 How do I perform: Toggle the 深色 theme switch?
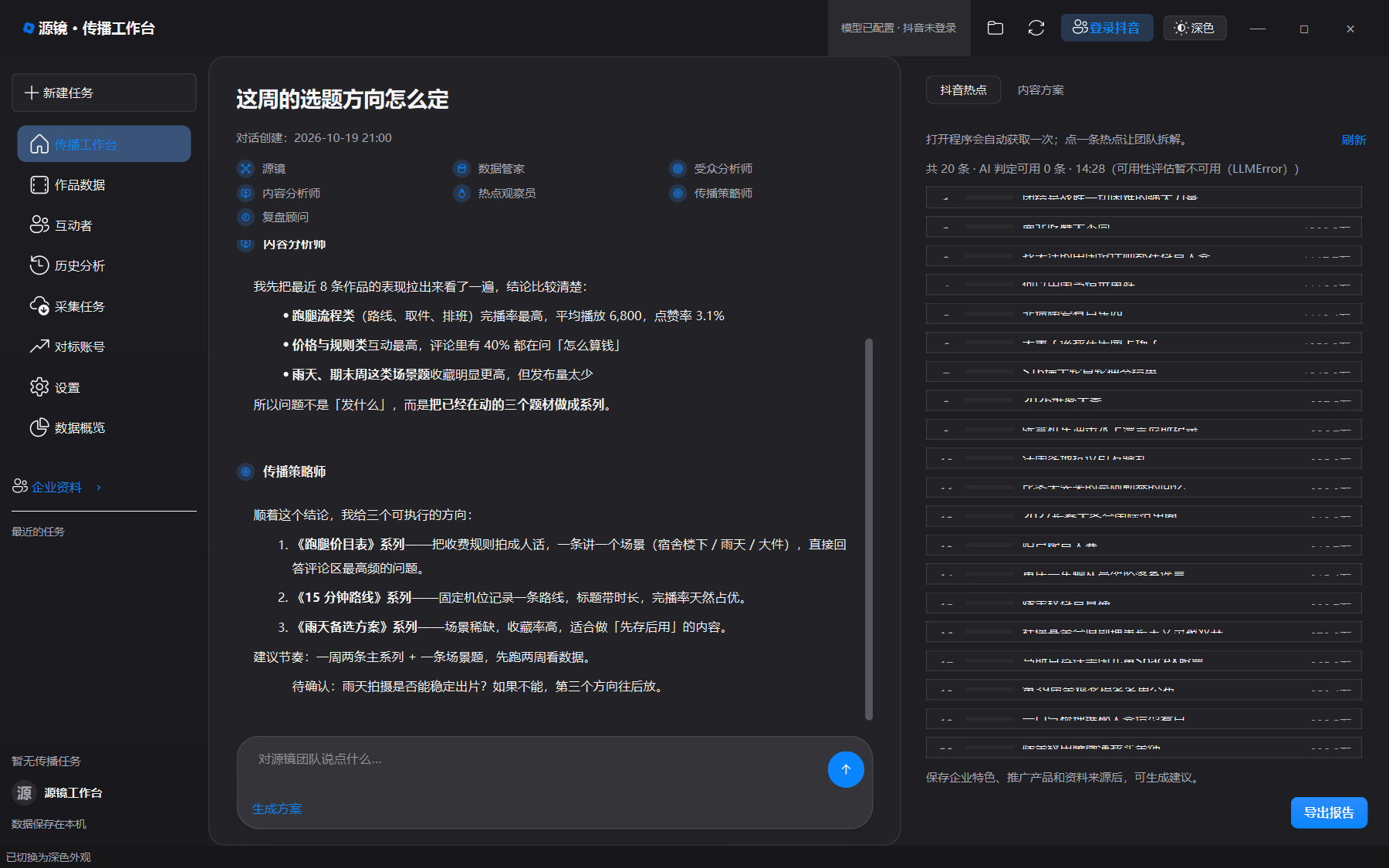point(1195,28)
